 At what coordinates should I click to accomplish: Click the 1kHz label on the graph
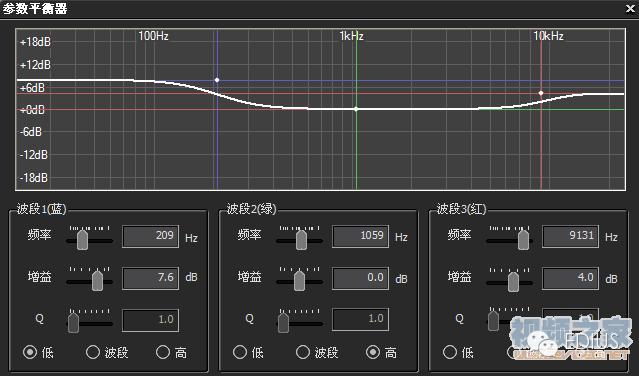(x=351, y=36)
